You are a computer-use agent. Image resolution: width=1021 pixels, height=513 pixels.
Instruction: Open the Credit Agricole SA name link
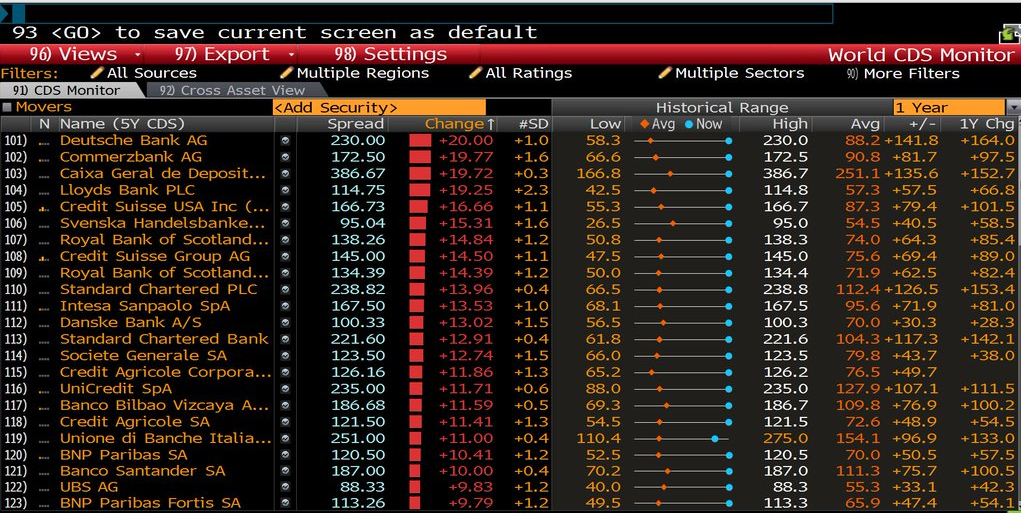[135, 422]
